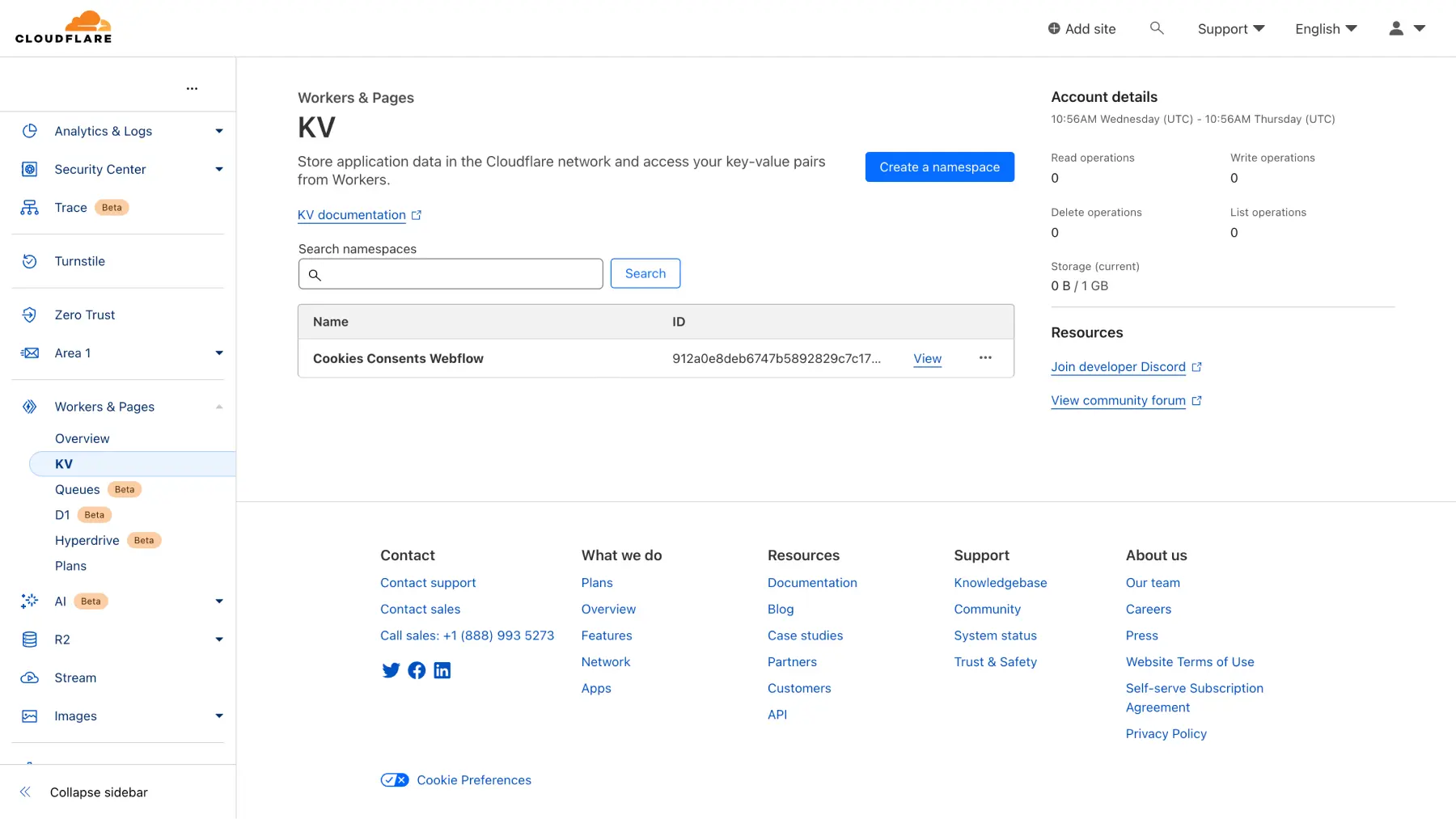This screenshot has width=1456, height=819.
Task: Expand the Area 1 section arrow
Action: 219,353
